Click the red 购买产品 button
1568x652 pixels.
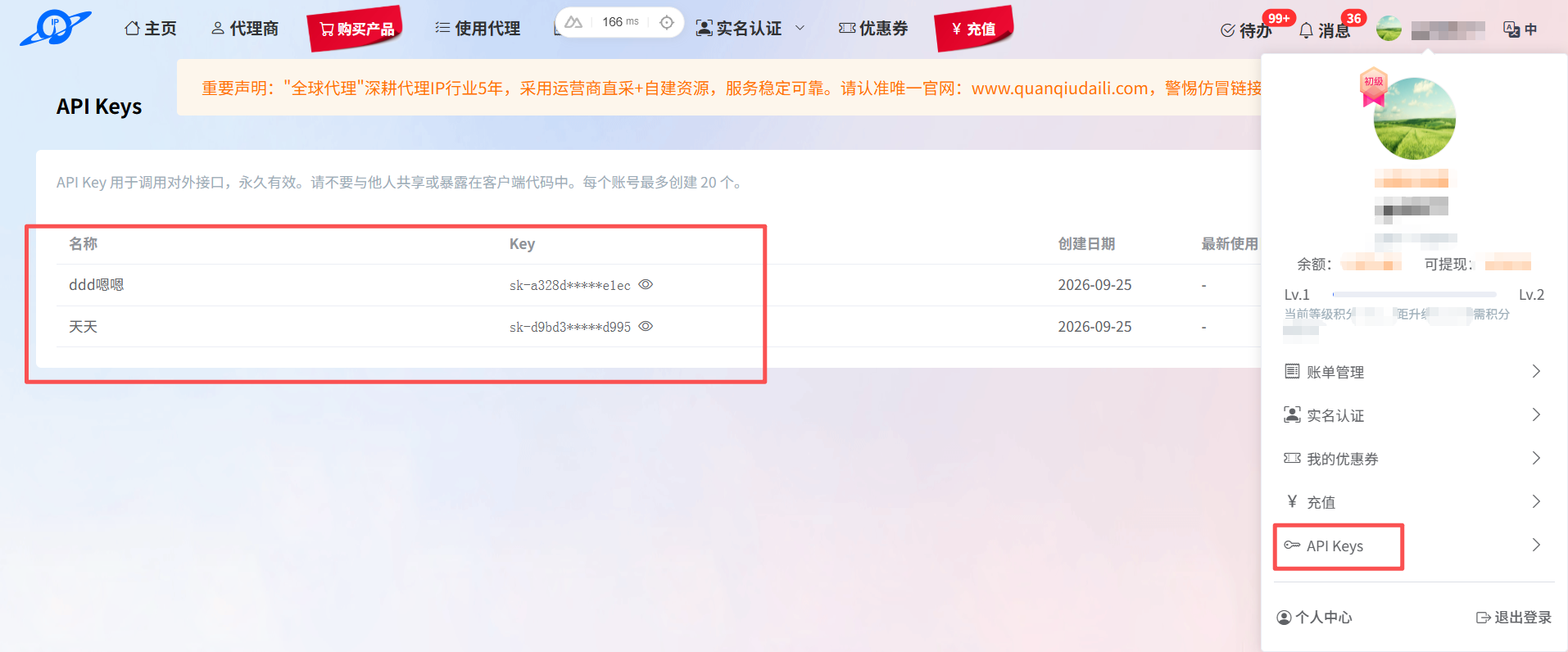click(356, 29)
